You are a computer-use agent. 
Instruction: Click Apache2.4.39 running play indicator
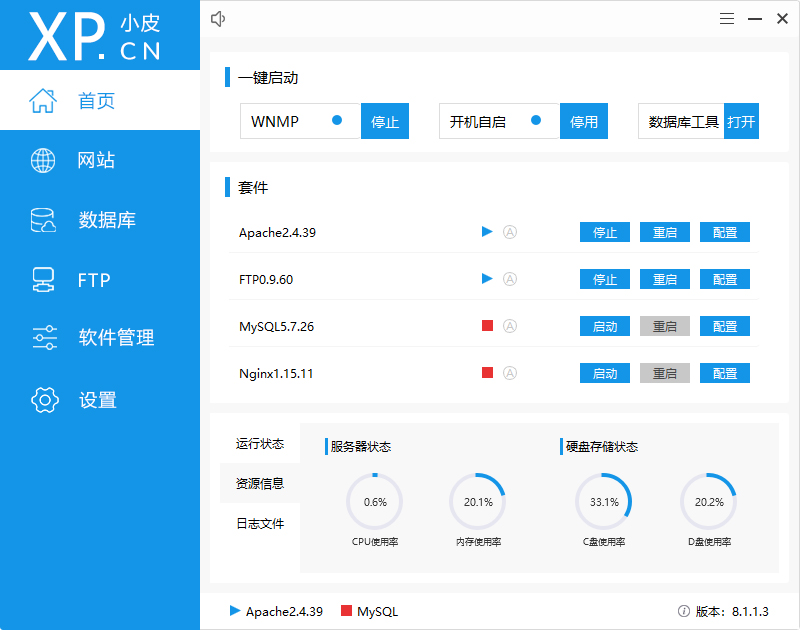click(487, 232)
